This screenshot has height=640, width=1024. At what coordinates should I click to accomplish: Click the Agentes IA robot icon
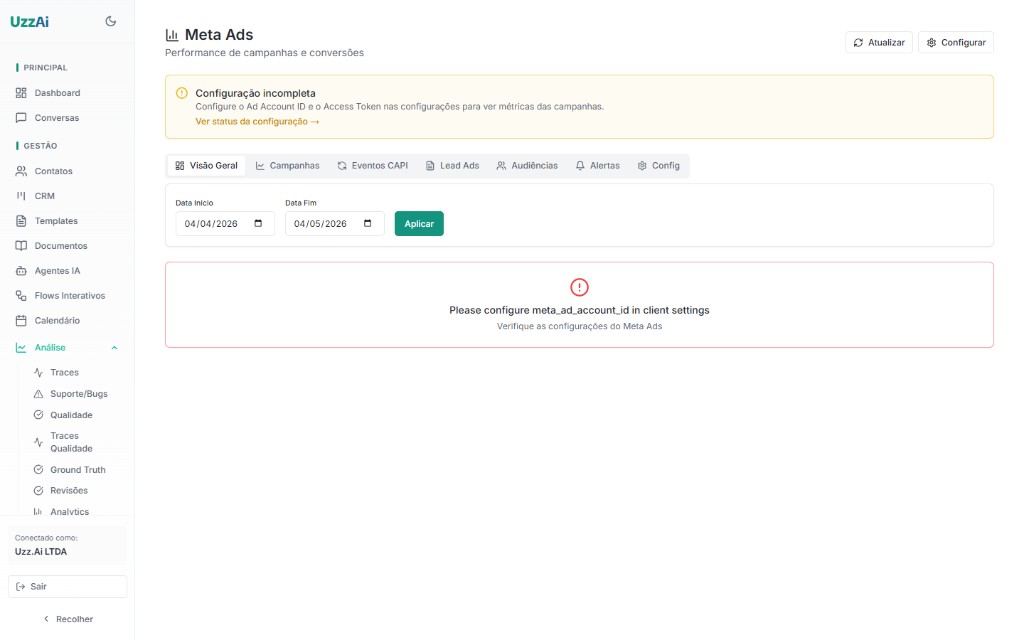click(x=21, y=270)
